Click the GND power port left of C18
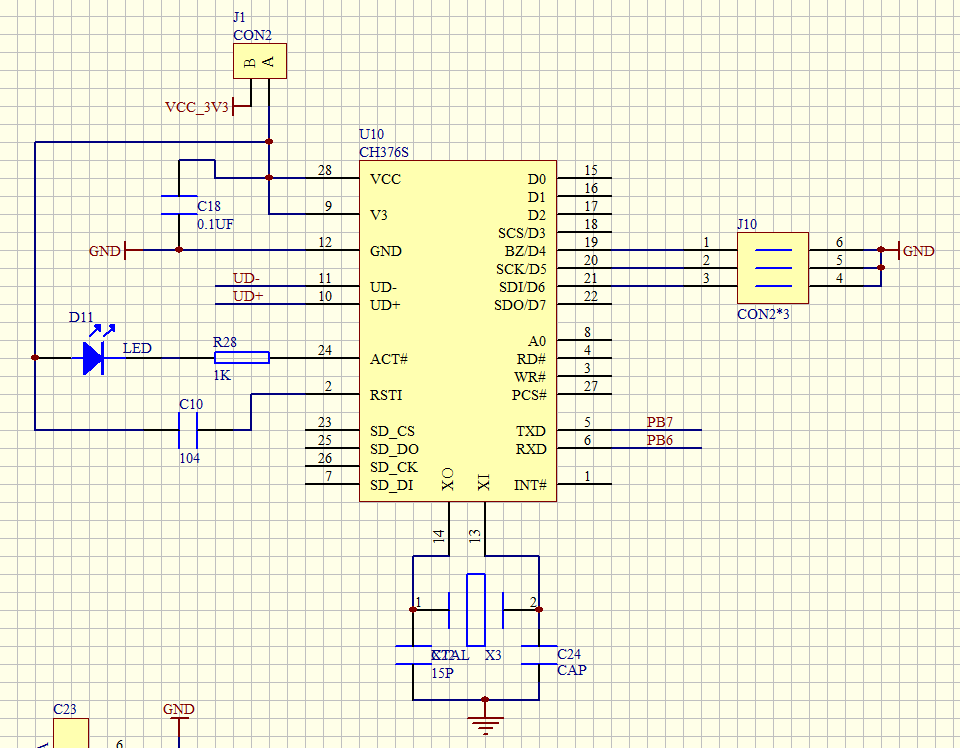Screen dimensions: 960x748 105,251
